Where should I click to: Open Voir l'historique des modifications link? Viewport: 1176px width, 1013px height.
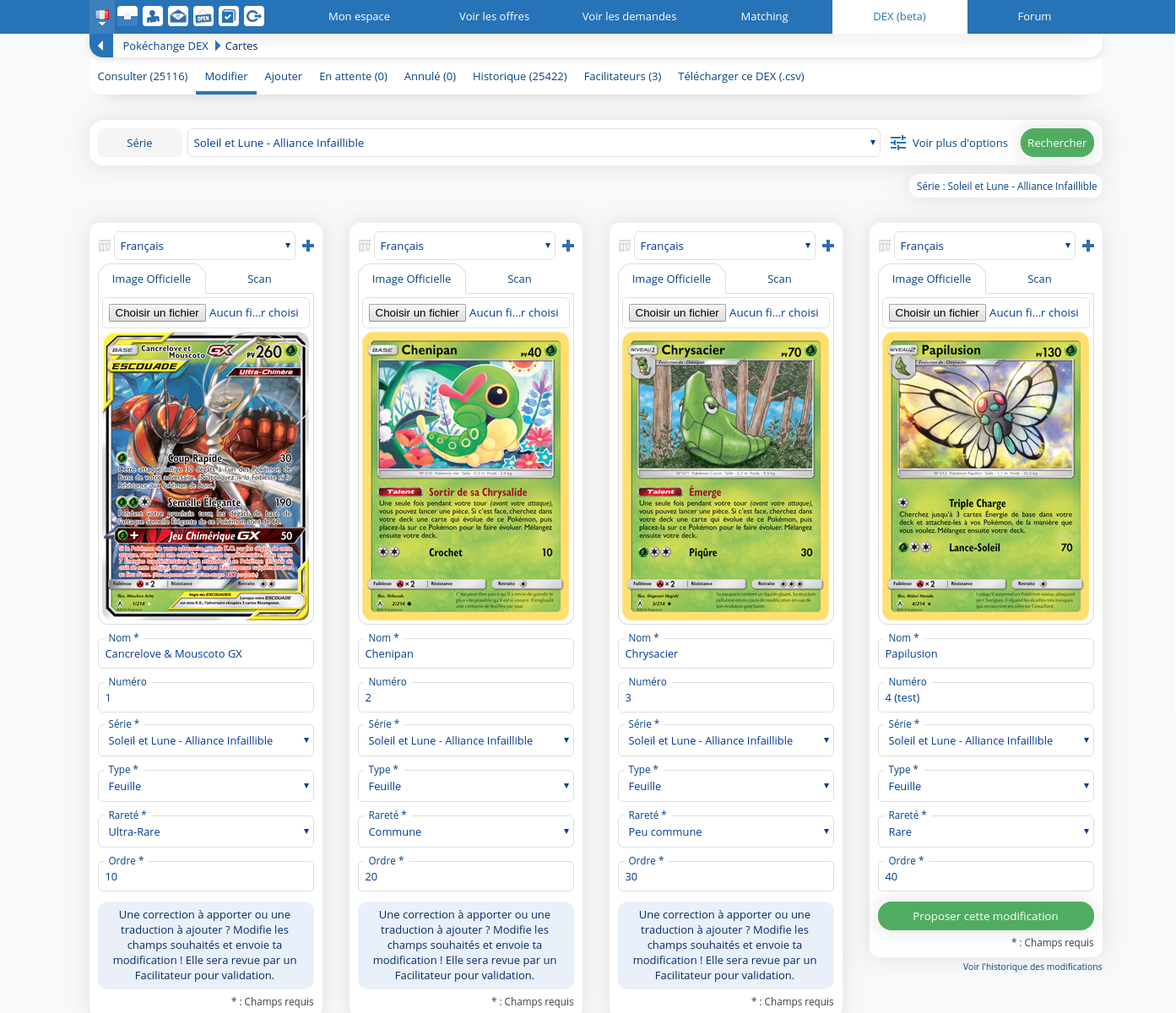pos(1032,967)
